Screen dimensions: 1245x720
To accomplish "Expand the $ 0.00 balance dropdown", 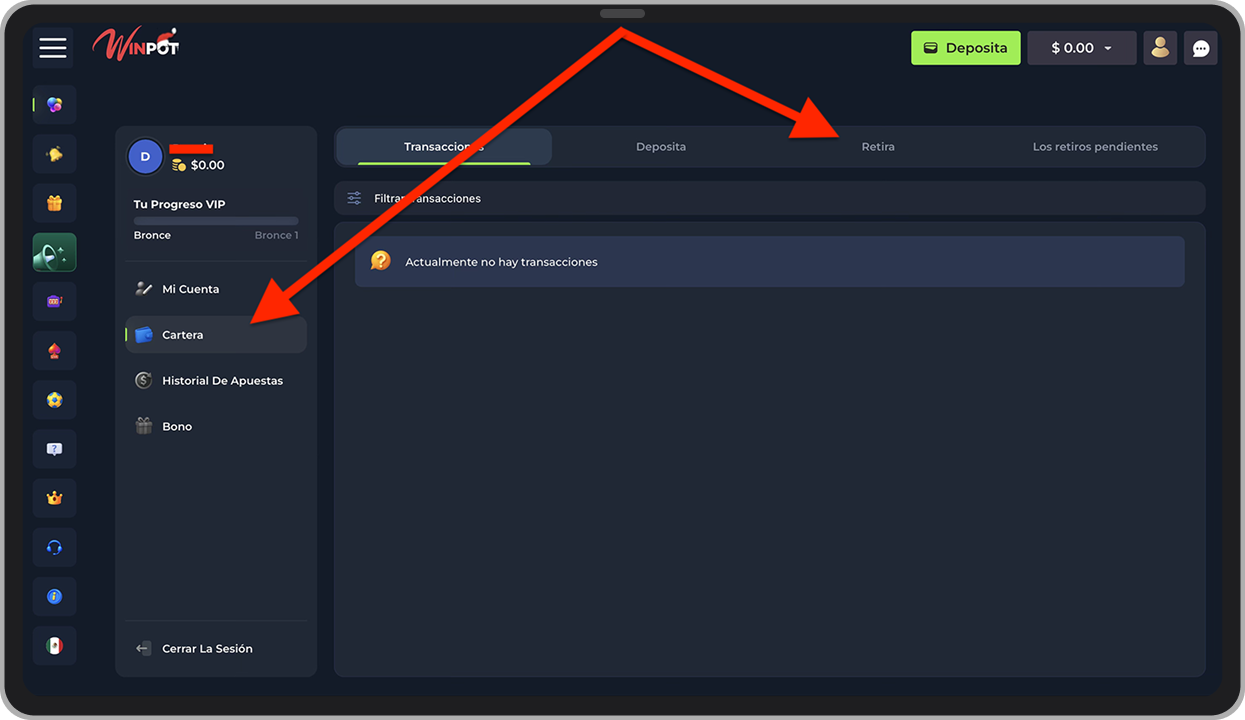I will coord(1082,48).
